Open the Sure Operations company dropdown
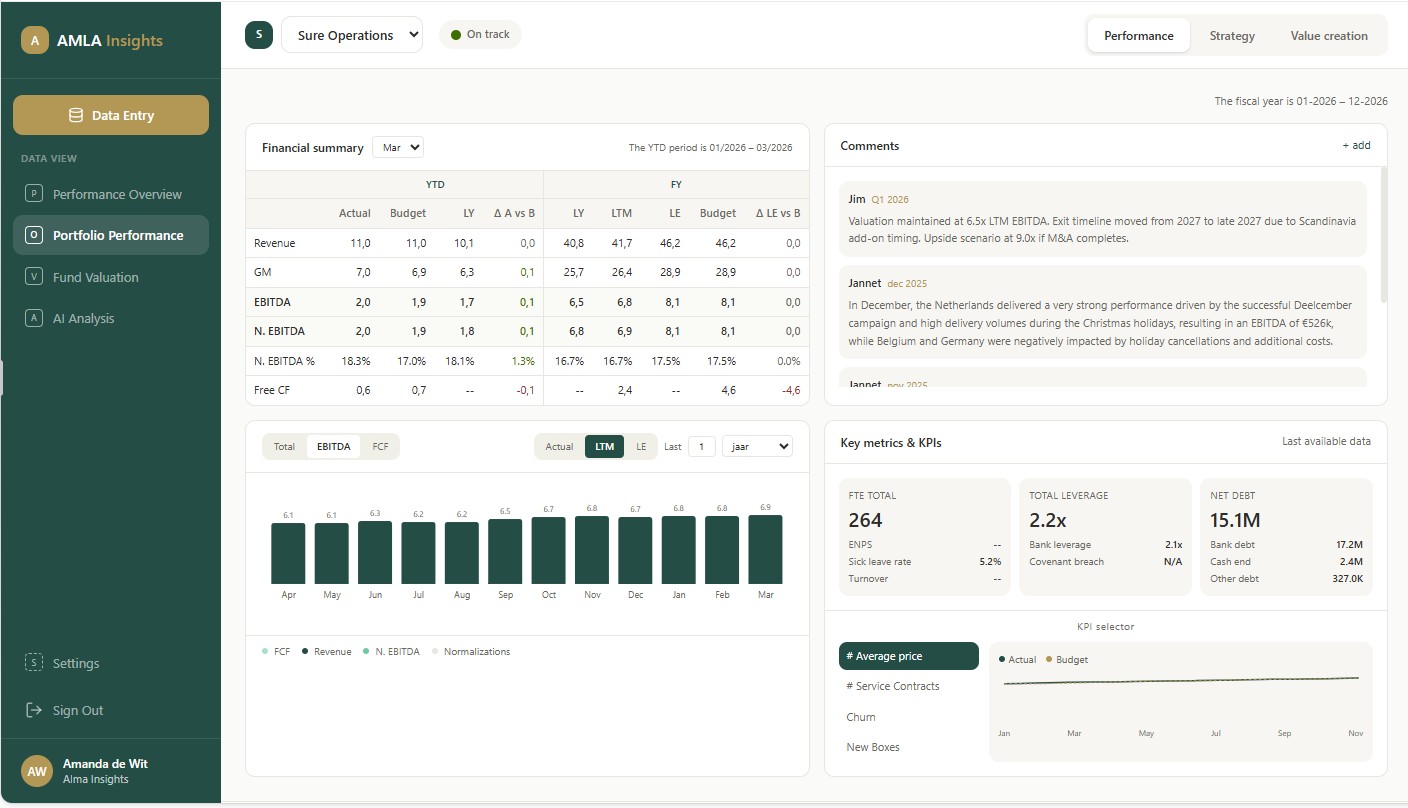This screenshot has height=808, width=1408. [x=352, y=35]
